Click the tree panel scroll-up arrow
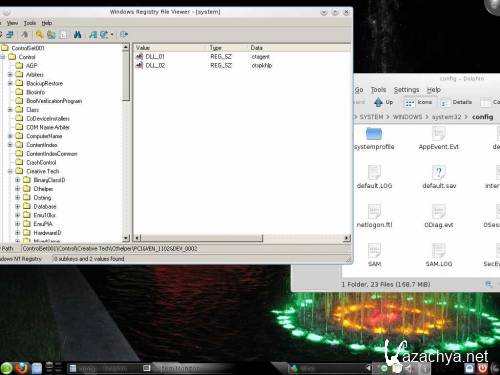The image size is (500, 375). coord(126,48)
